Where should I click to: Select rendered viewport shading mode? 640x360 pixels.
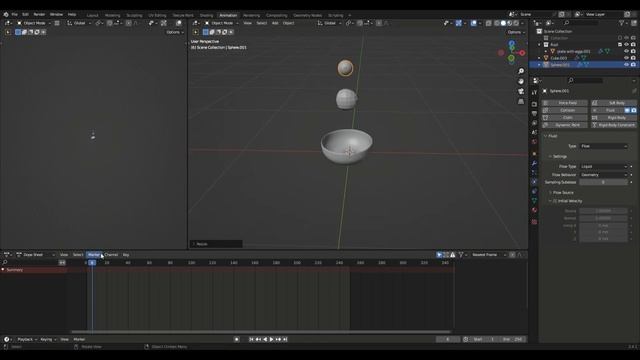click(x=516, y=23)
